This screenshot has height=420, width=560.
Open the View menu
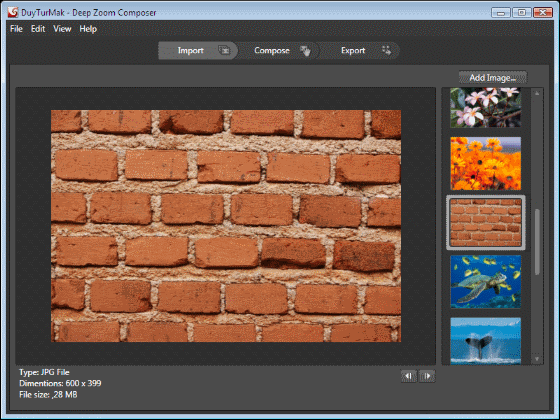point(62,29)
